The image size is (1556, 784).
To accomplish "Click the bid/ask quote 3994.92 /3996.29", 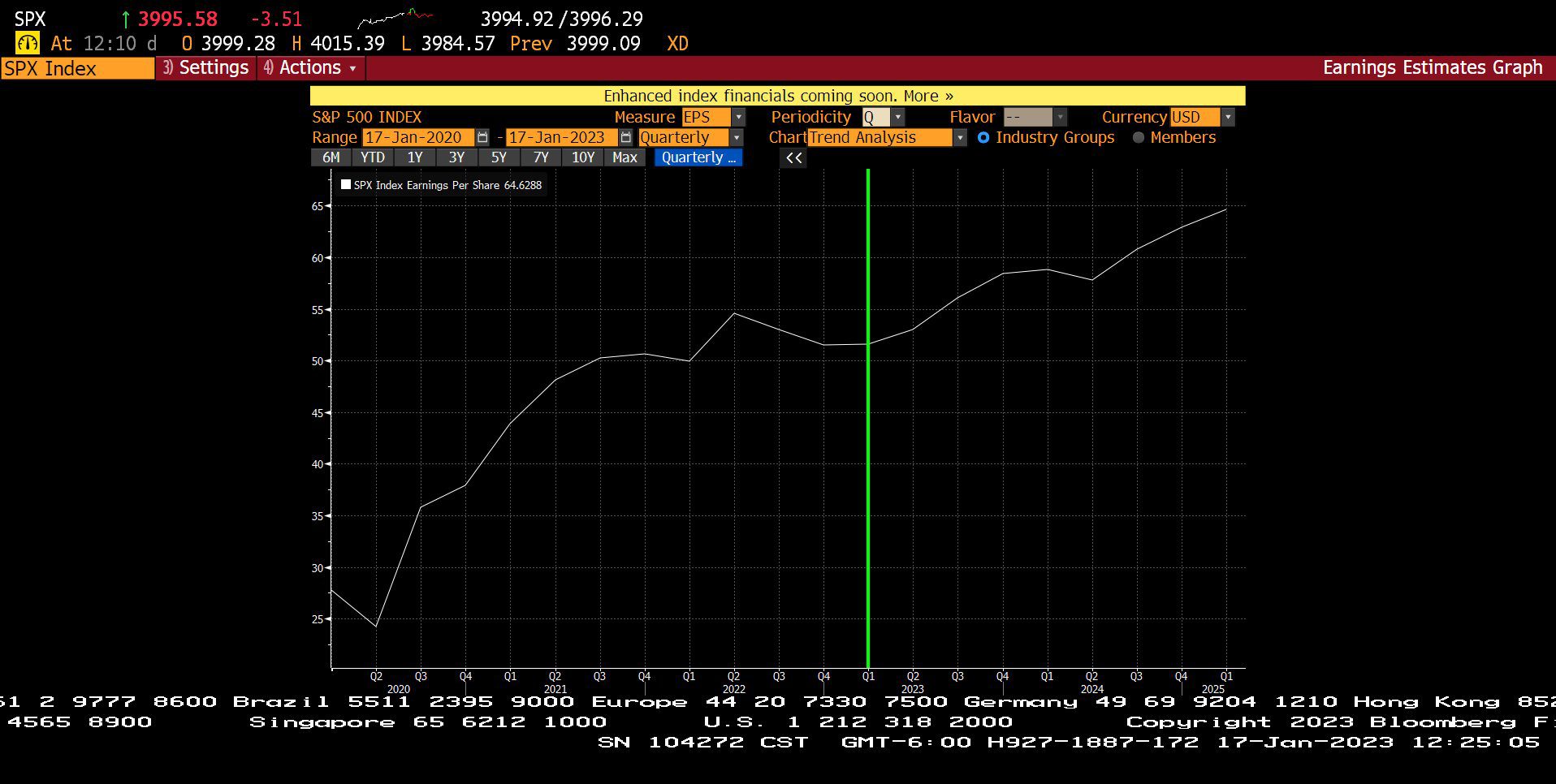I will tap(562, 19).
